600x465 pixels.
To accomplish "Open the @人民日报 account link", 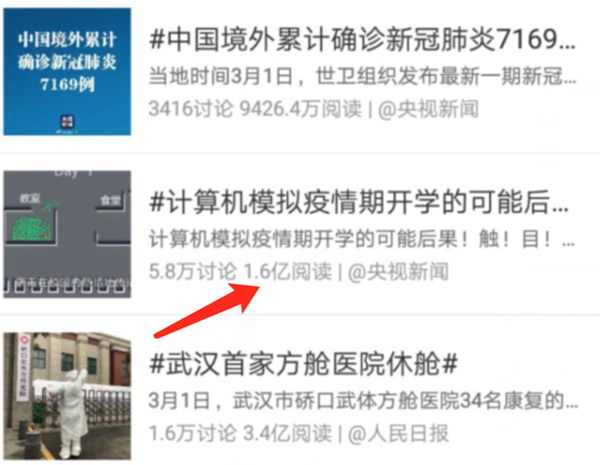I will (398, 434).
